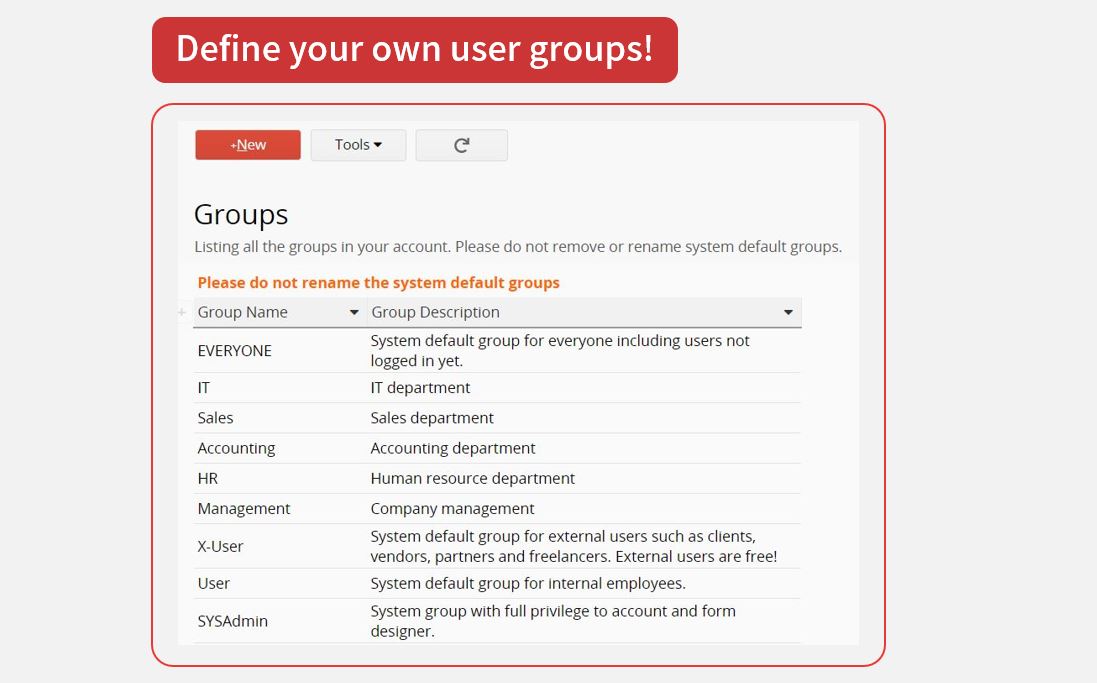Click 'System default group for internal employees.' text

coord(528,584)
